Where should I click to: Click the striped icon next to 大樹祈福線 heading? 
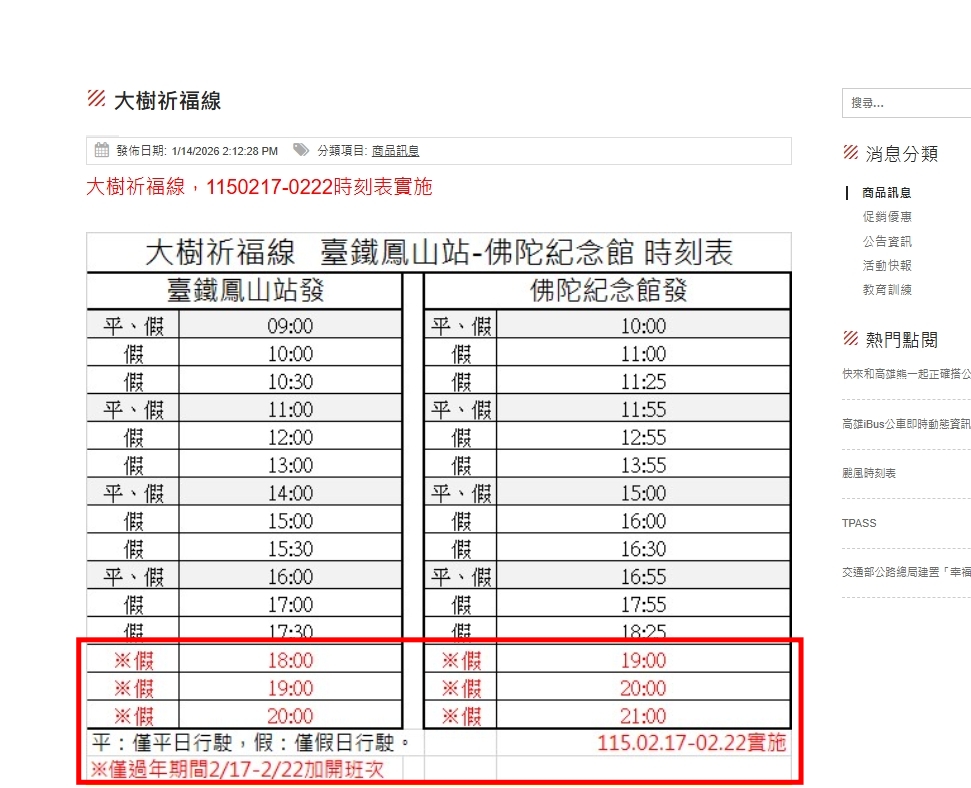coord(97,99)
